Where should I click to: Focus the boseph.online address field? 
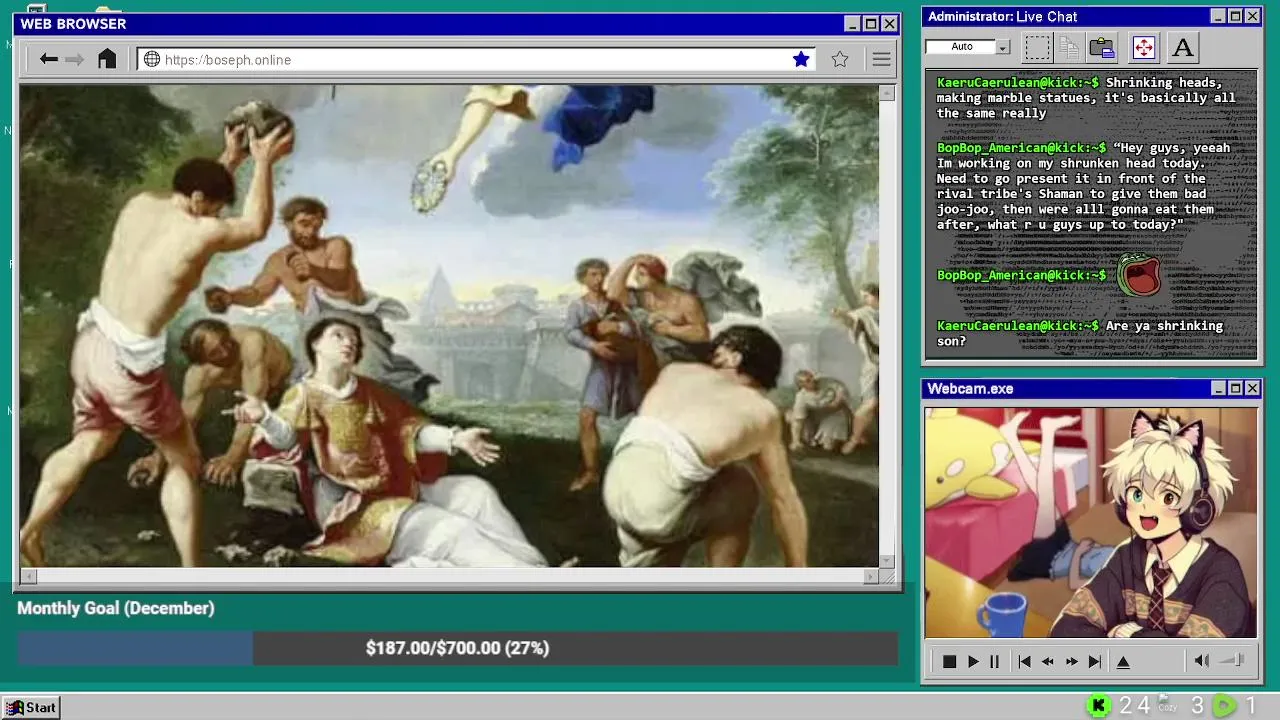(475, 59)
